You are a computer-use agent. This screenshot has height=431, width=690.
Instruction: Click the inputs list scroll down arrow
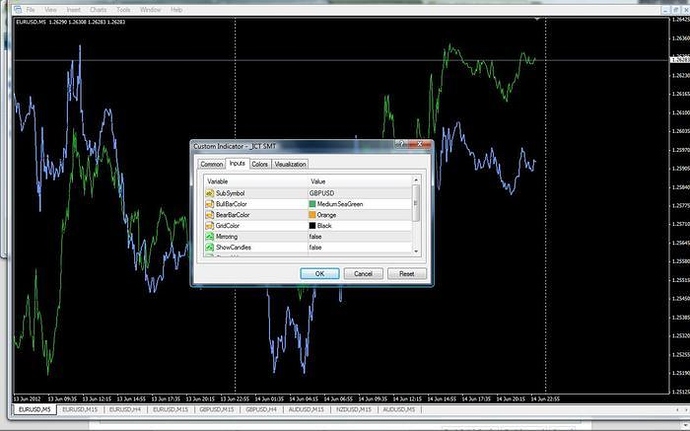pos(416,251)
